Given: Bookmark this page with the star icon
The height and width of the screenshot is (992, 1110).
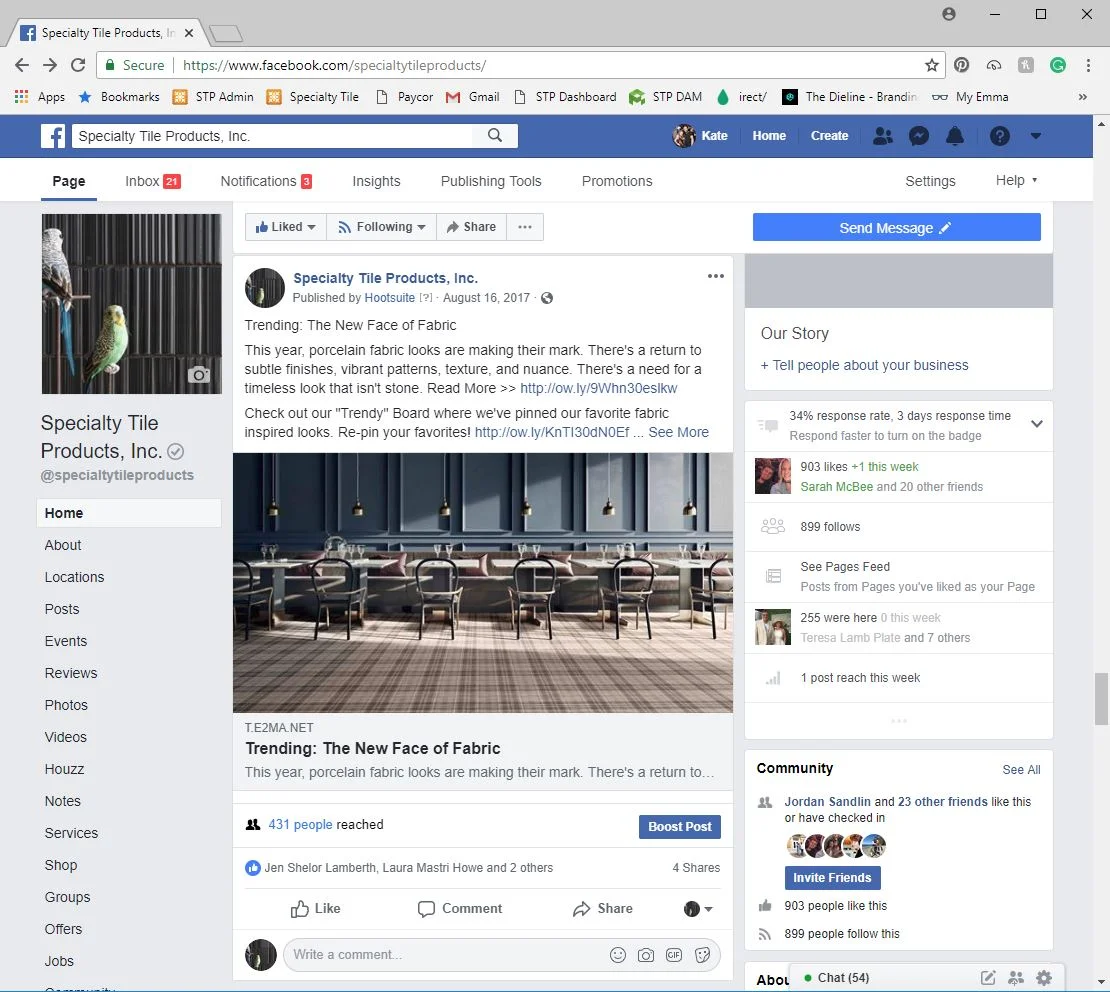Looking at the screenshot, I should tap(932, 65).
